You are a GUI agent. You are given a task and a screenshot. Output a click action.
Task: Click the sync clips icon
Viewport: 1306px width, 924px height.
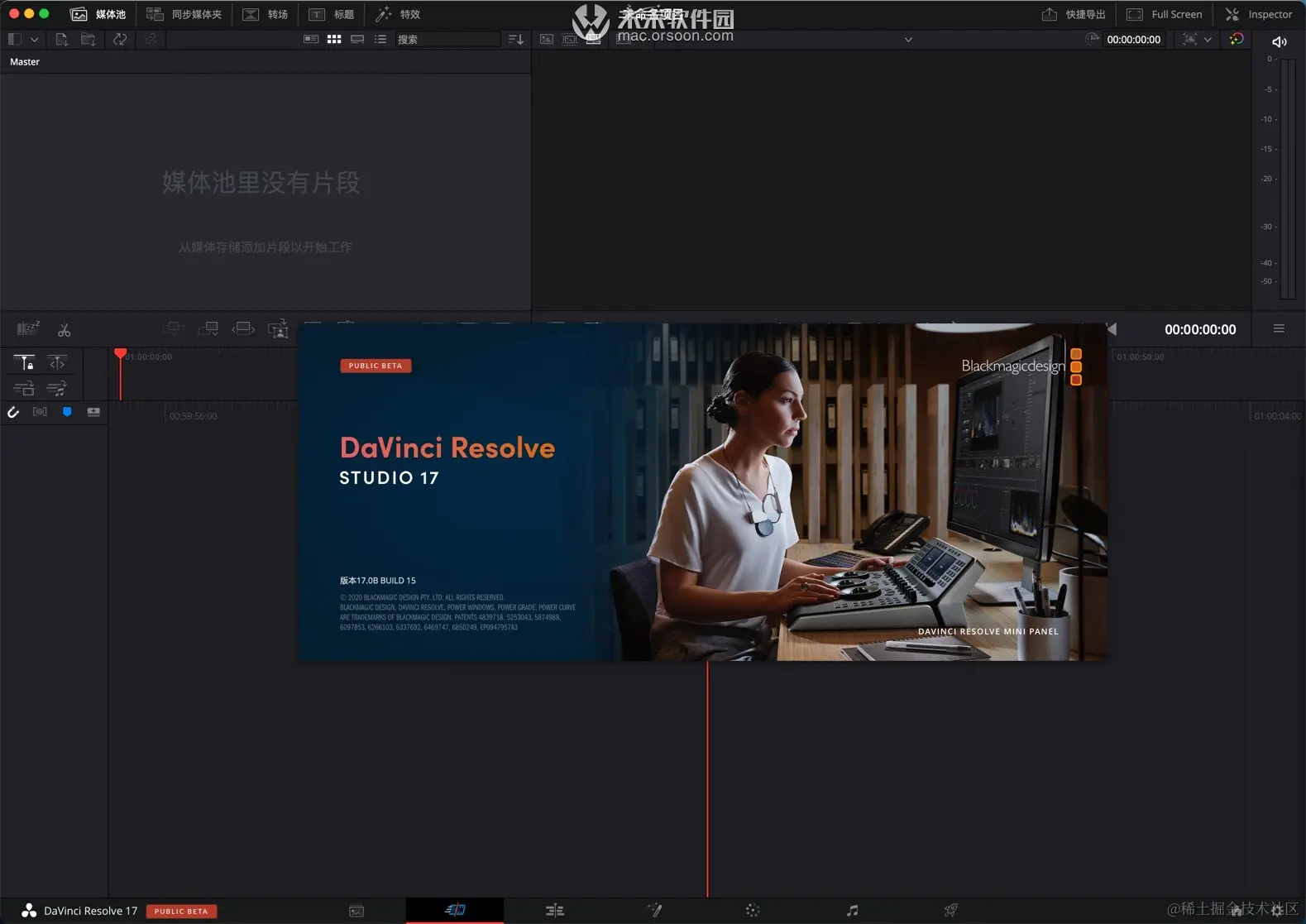coord(120,39)
